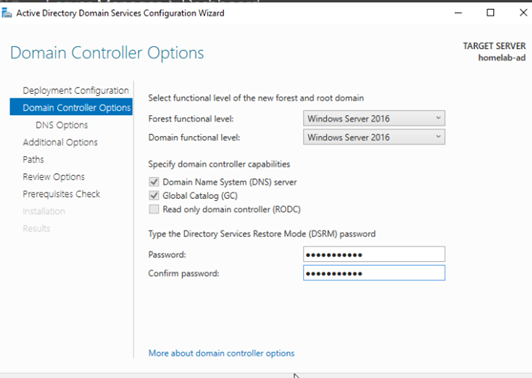This screenshot has width=532, height=378.
Task: Click the wizard app icon in title bar
Action: [7, 13]
